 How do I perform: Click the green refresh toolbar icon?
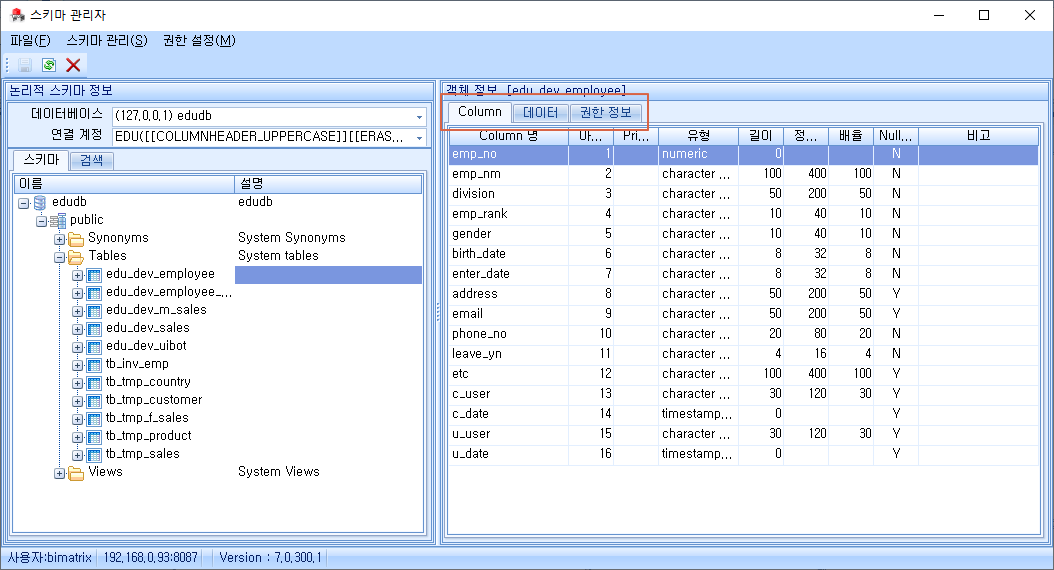pyautogui.click(x=49, y=65)
